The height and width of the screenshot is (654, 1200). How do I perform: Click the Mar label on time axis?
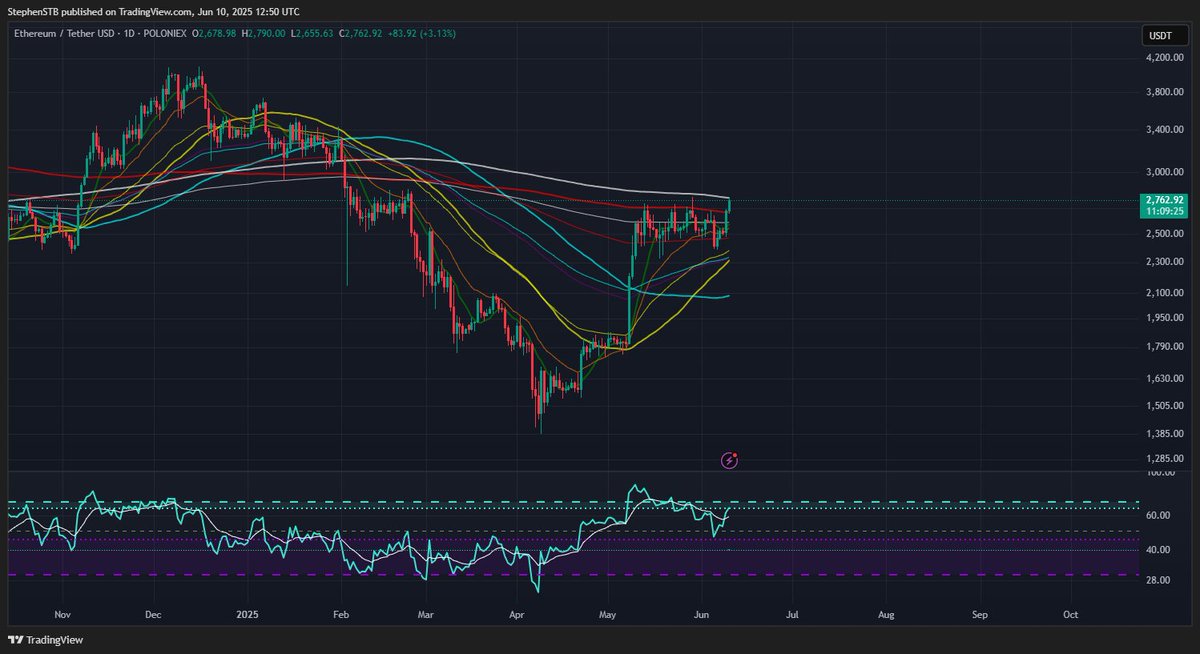point(426,615)
